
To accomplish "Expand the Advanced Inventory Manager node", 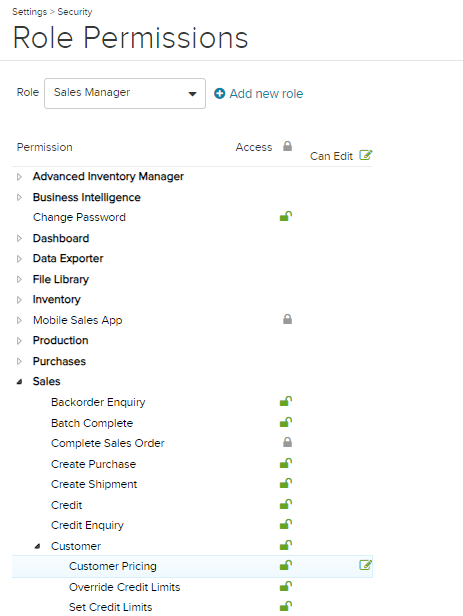I will point(19,177).
